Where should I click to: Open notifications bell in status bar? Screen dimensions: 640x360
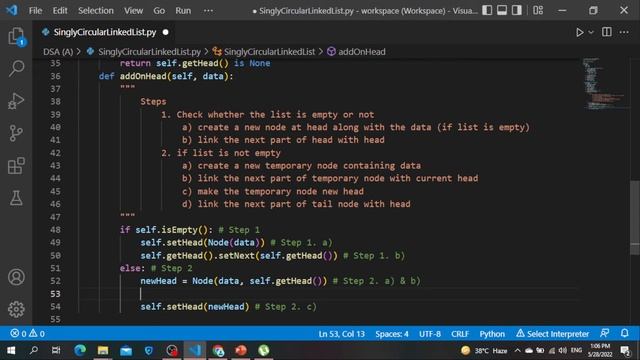624,333
